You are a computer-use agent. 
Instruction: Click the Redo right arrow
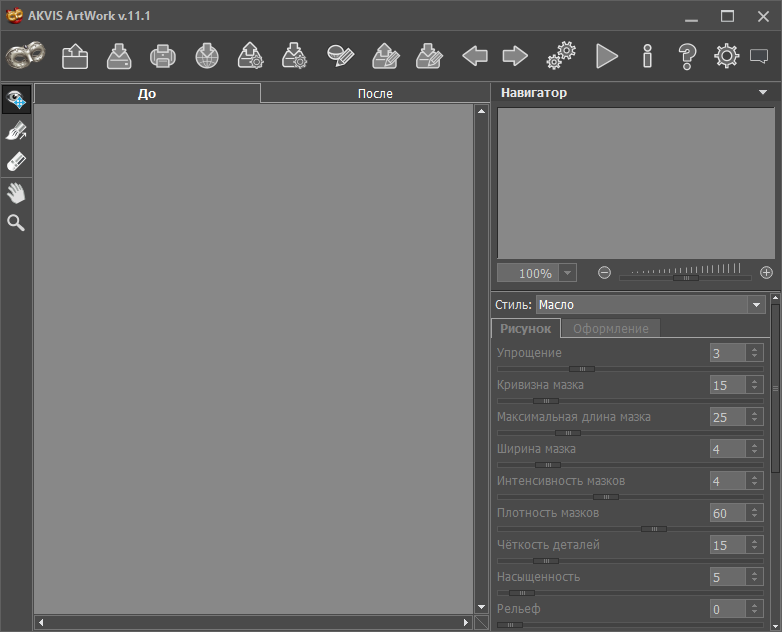515,56
